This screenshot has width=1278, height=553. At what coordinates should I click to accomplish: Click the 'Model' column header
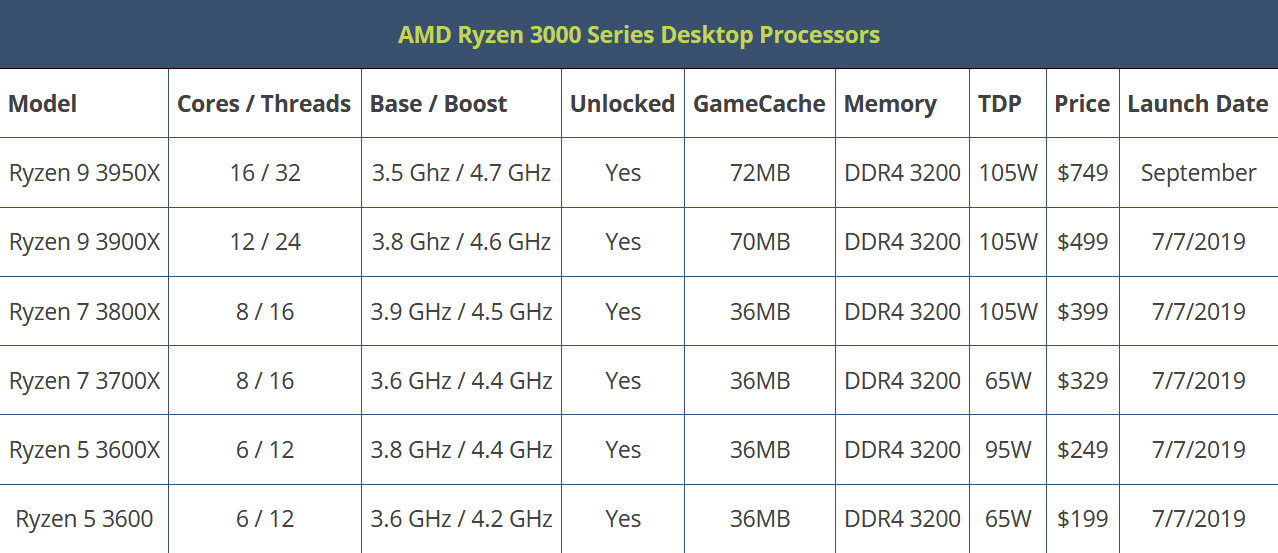[42, 104]
